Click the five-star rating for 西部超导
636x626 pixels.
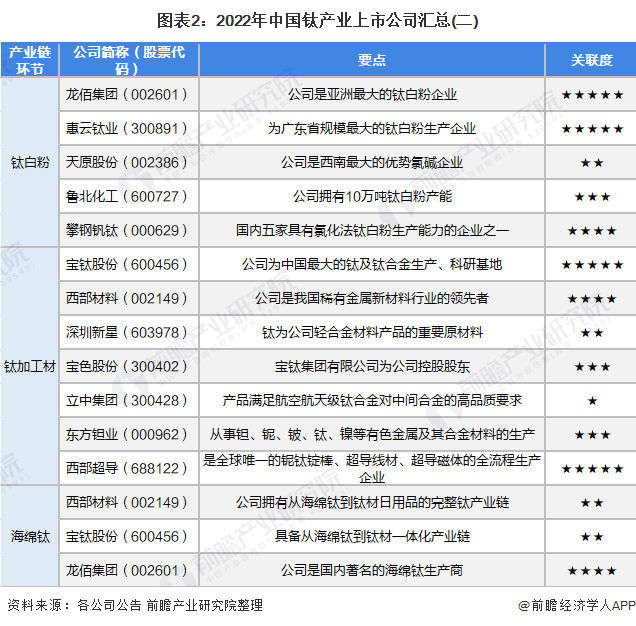(x=592, y=469)
